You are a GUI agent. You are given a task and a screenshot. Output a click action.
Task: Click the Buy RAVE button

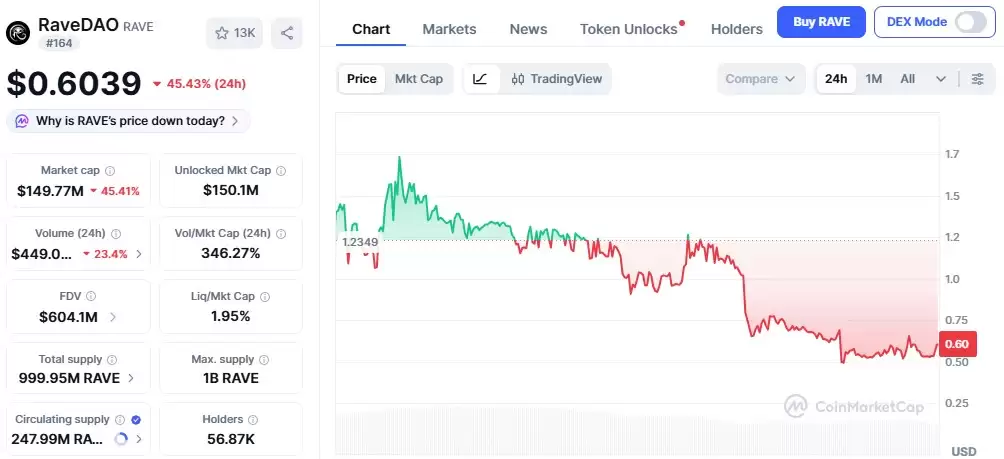[822, 22]
